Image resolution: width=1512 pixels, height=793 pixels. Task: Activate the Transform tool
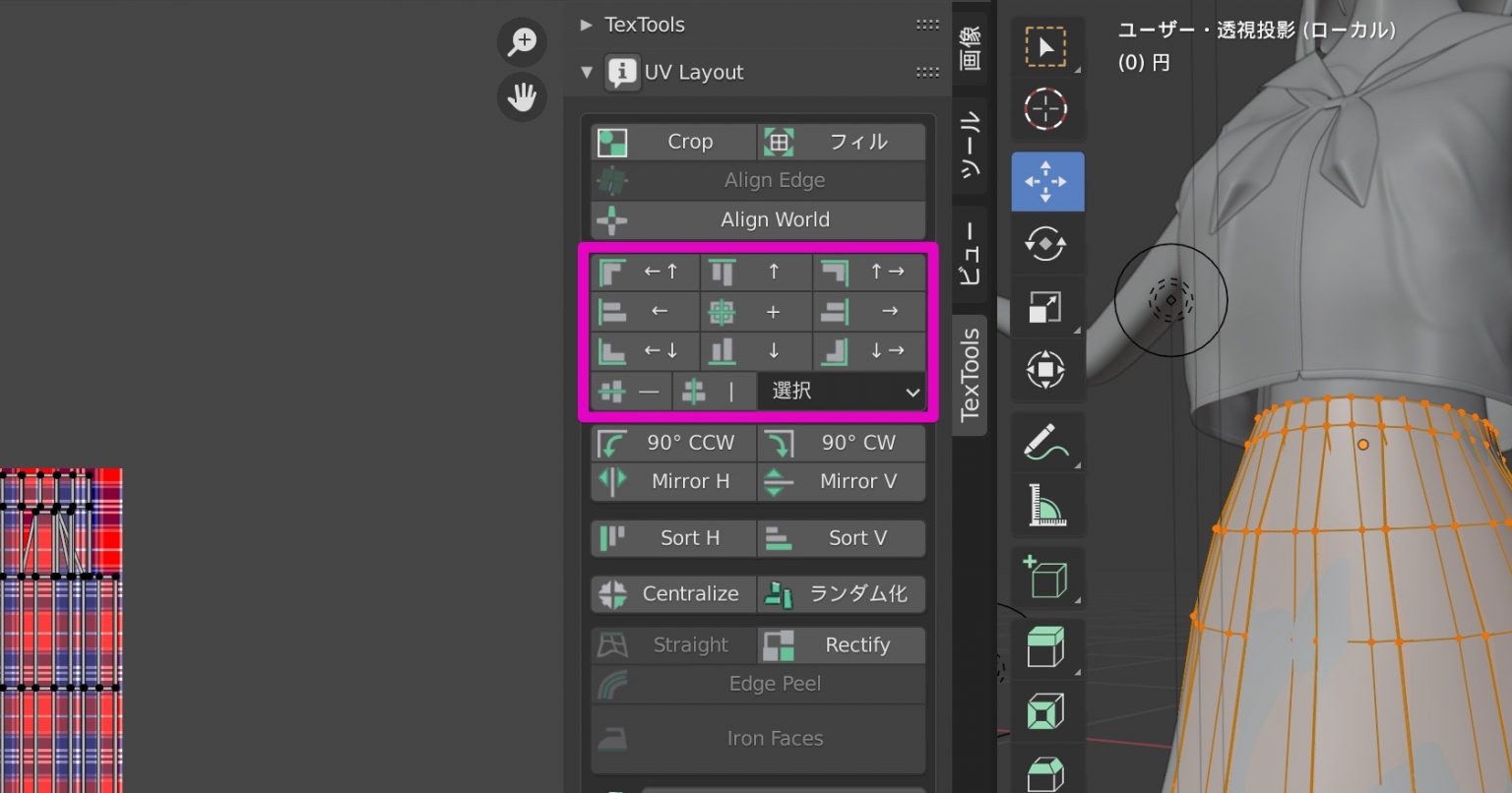1047,371
